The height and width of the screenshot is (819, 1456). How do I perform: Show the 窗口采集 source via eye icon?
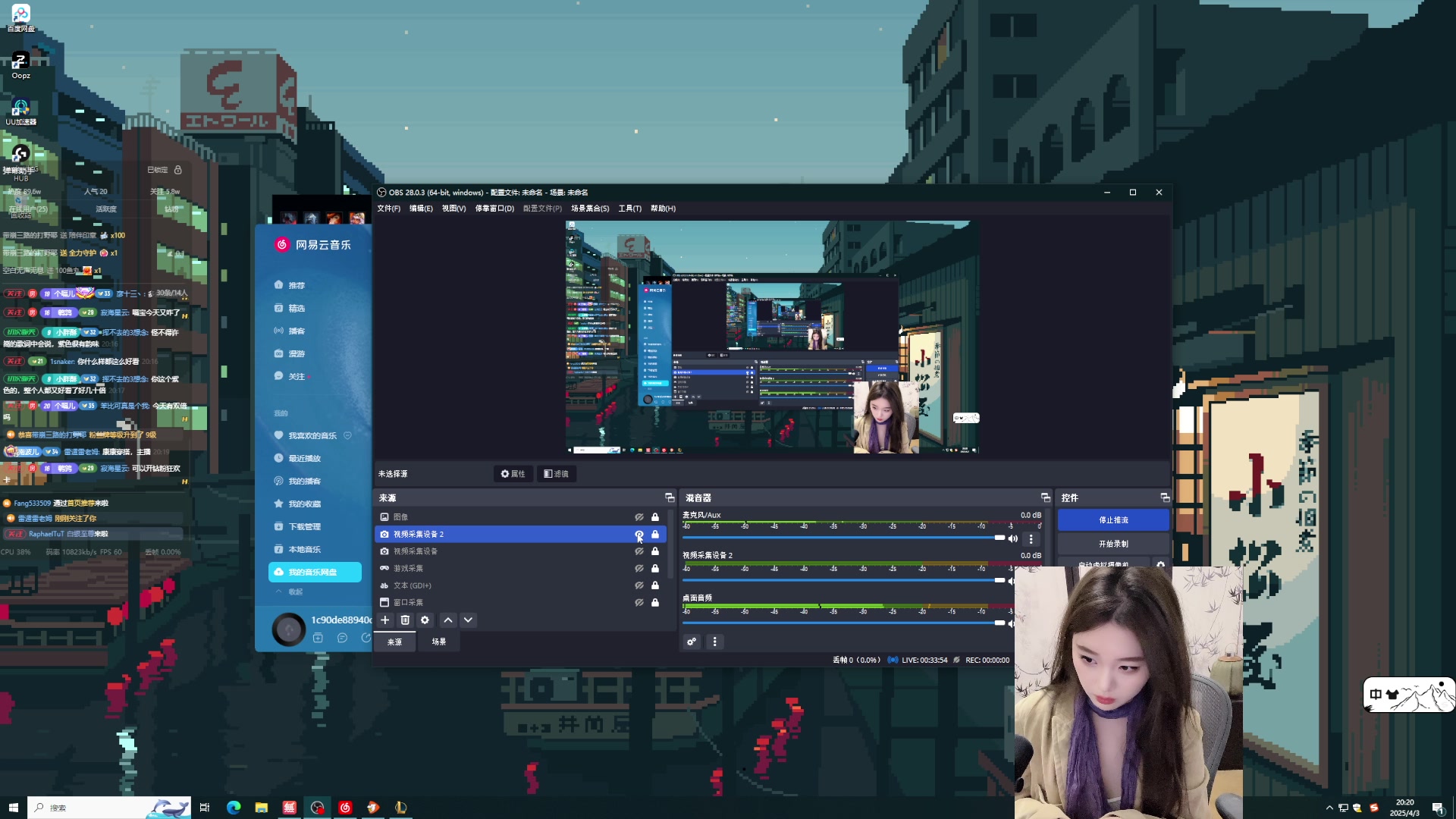[639, 603]
